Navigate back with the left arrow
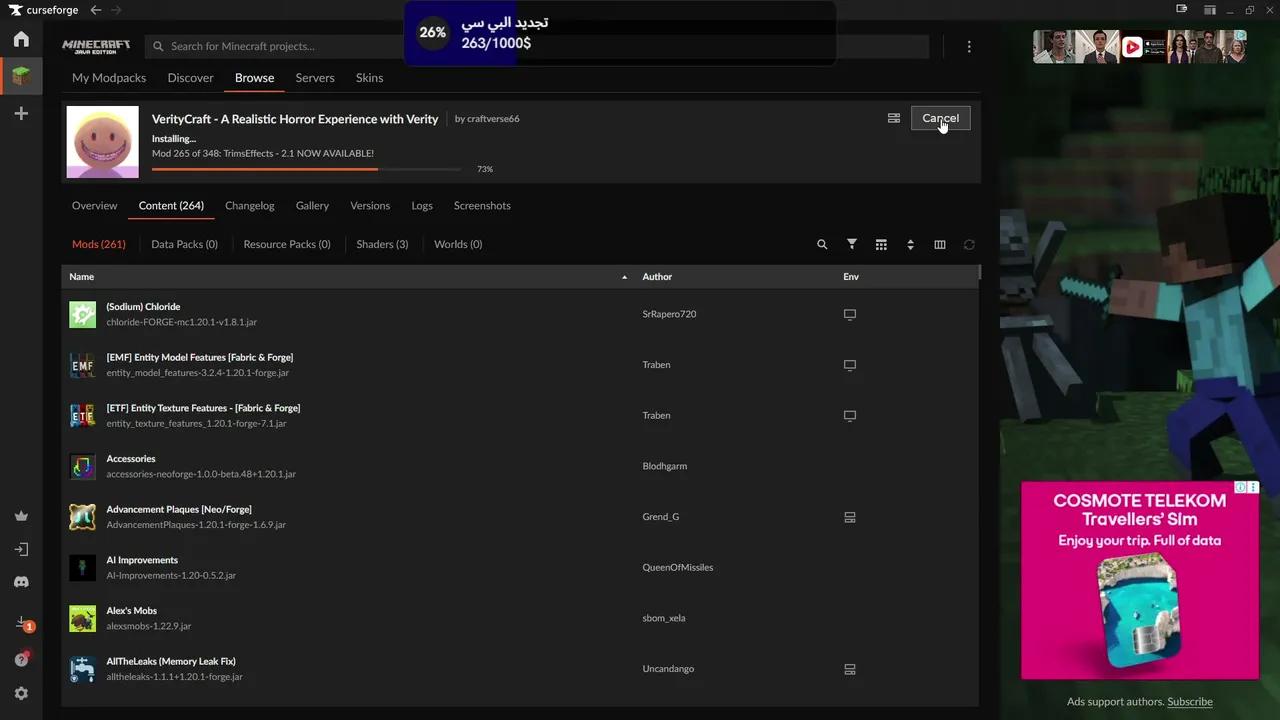The image size is (1280, 720). pos(96,10)
